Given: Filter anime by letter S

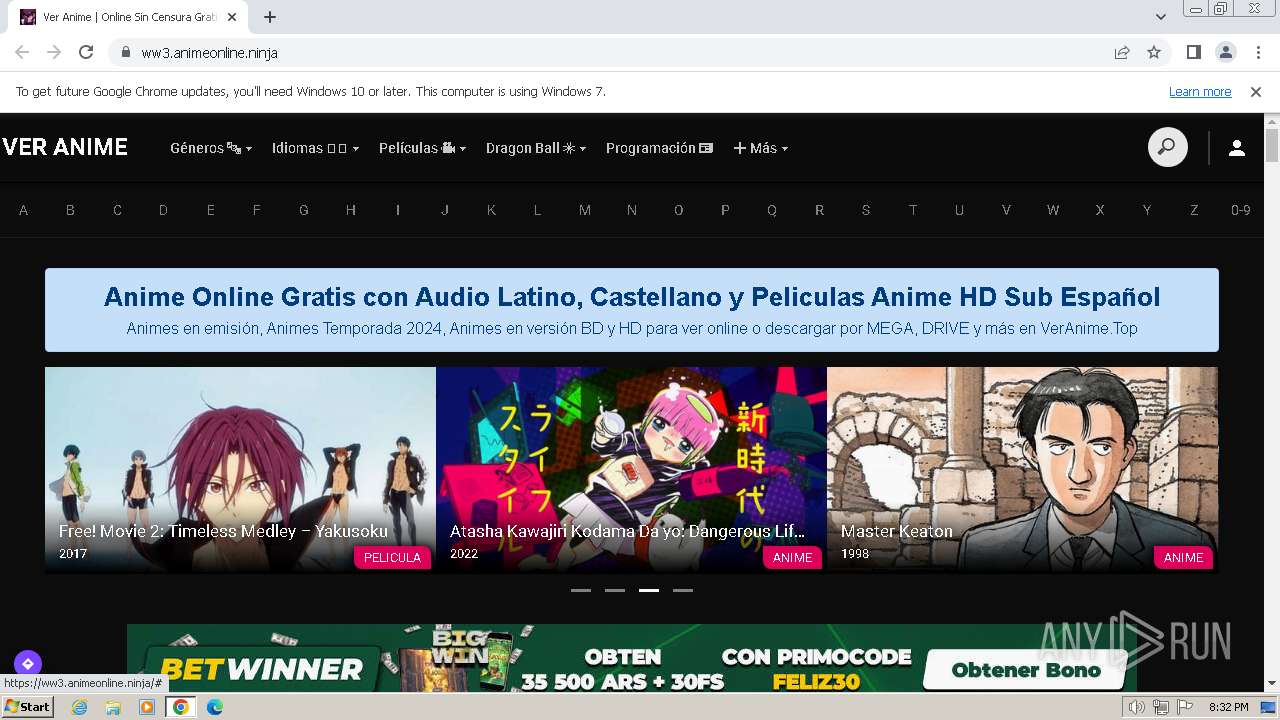Looking at the screenshot, I should (x=866, y=210).
